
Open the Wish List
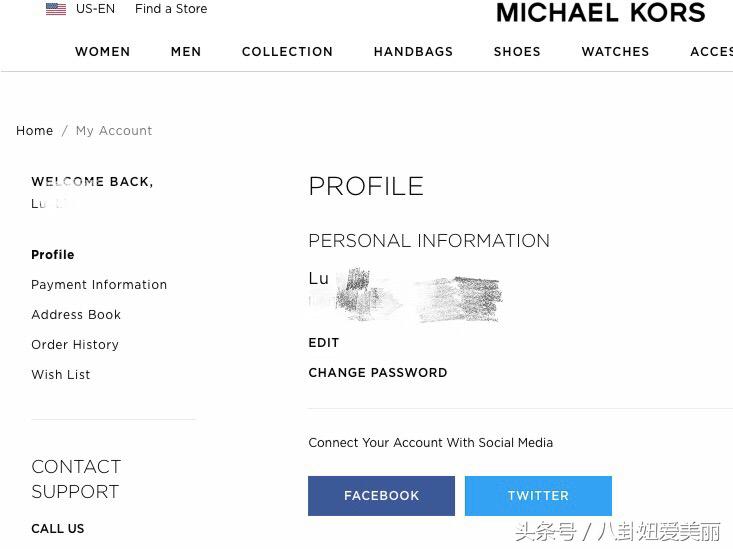coord(61,375)
